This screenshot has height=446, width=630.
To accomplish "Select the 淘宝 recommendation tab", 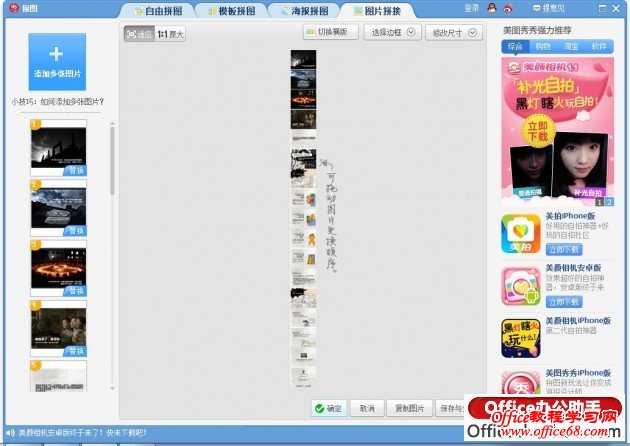I will tap(571, 46).
